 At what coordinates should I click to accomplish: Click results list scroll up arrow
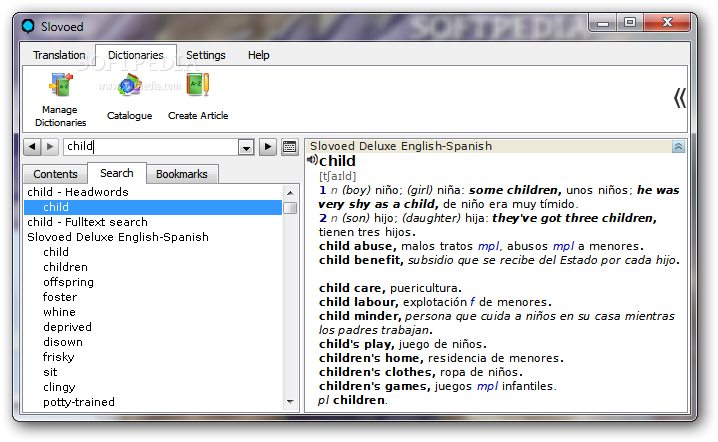pos(290,193)
